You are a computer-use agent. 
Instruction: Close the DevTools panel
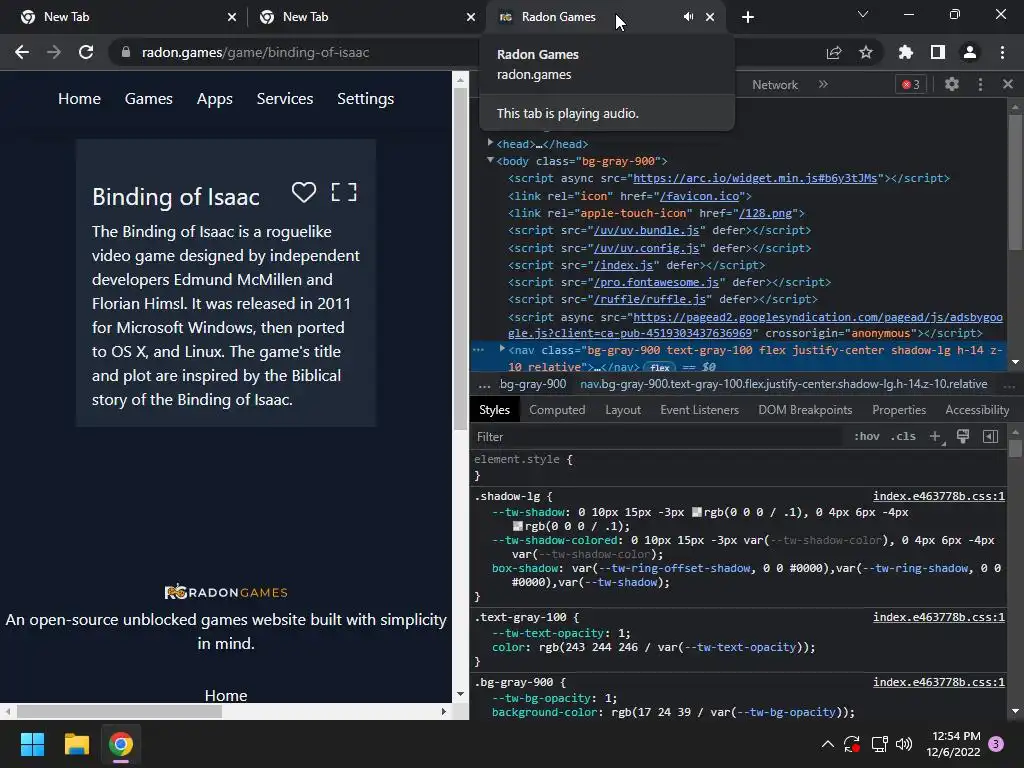pyautogui.click(x=1008, y=84)
